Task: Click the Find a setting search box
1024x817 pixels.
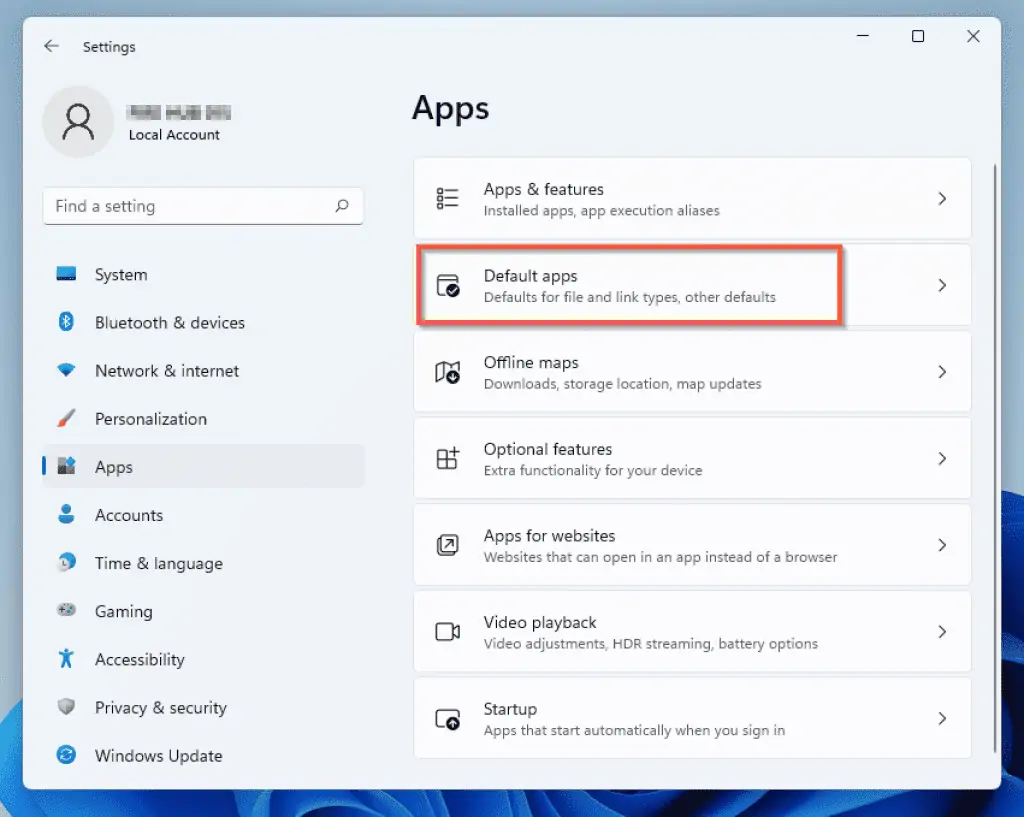Action: click(x=203, y=206)
